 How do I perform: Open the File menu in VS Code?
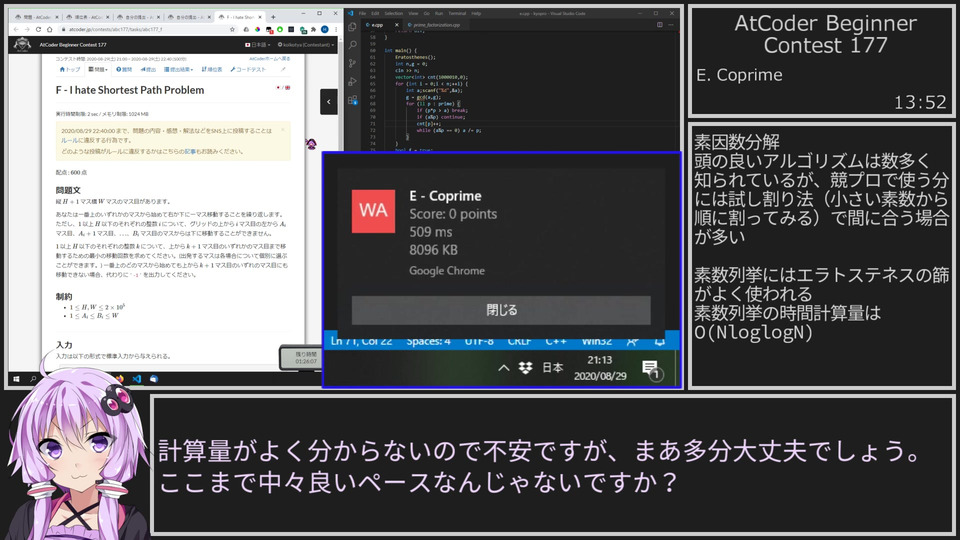pyautogui.click(x=362, y=13)
